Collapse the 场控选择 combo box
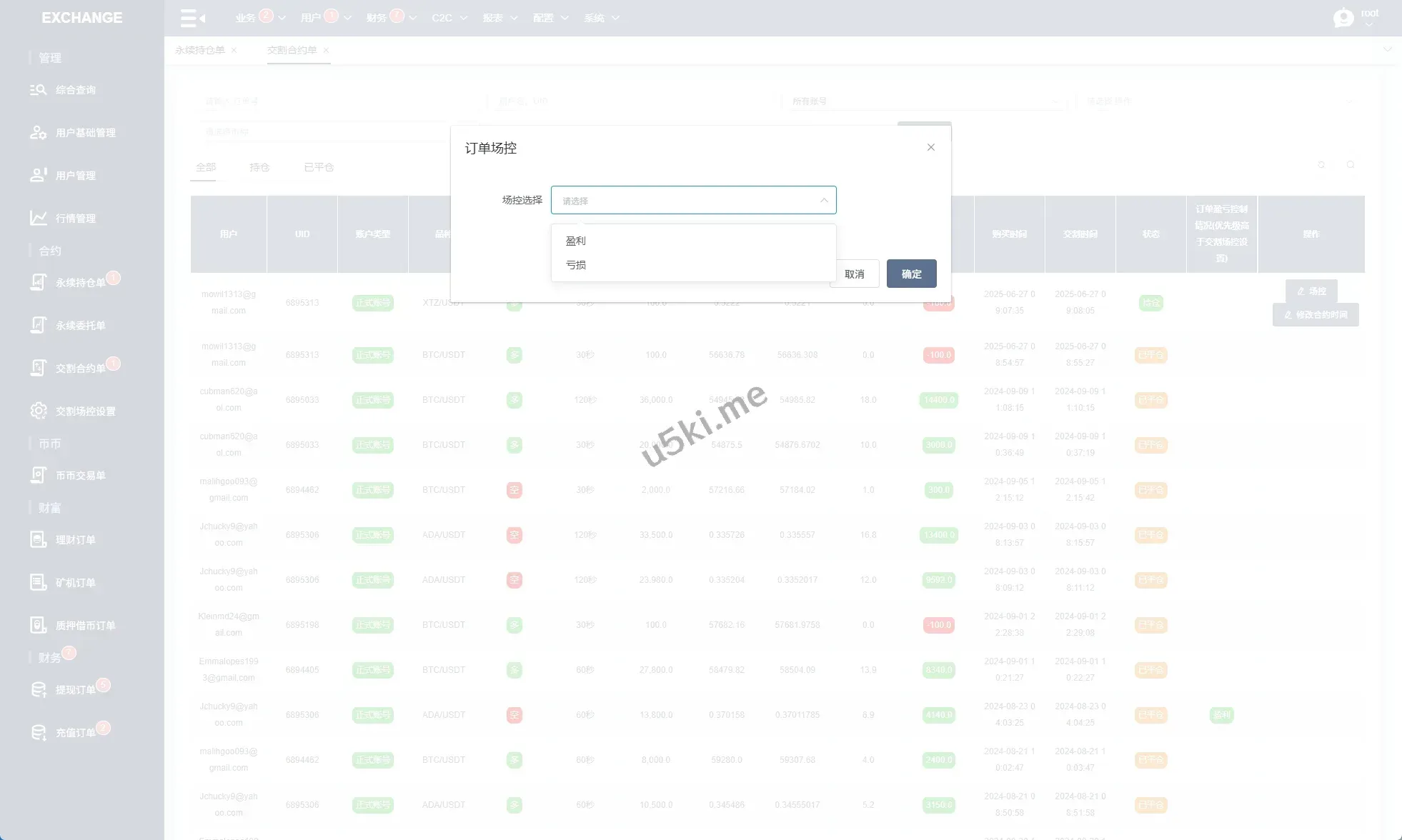The height and width of the screenshot is (840, 1402). pos(824,201)
